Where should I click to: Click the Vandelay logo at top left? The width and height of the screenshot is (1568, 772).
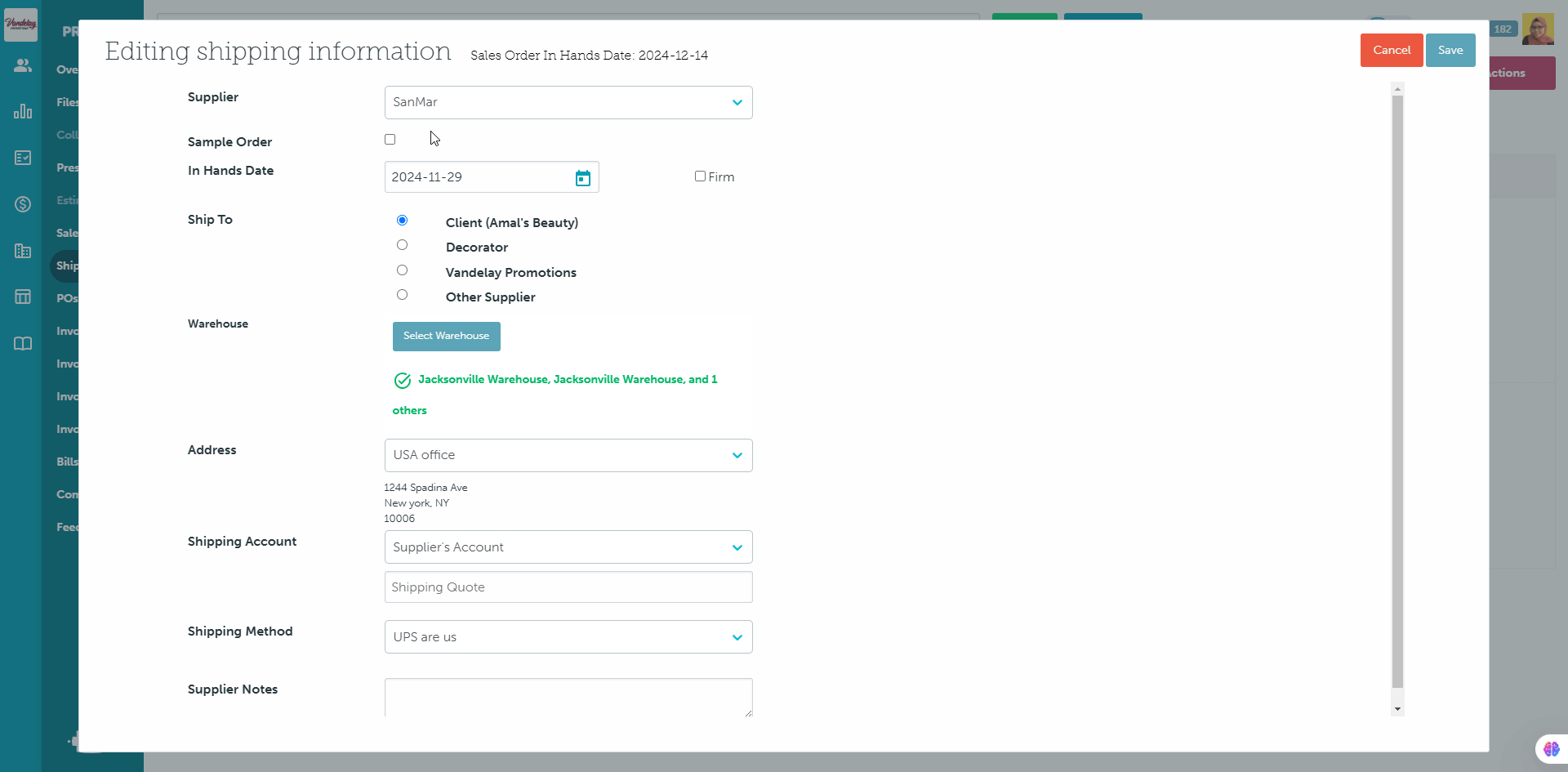(21, 25)
